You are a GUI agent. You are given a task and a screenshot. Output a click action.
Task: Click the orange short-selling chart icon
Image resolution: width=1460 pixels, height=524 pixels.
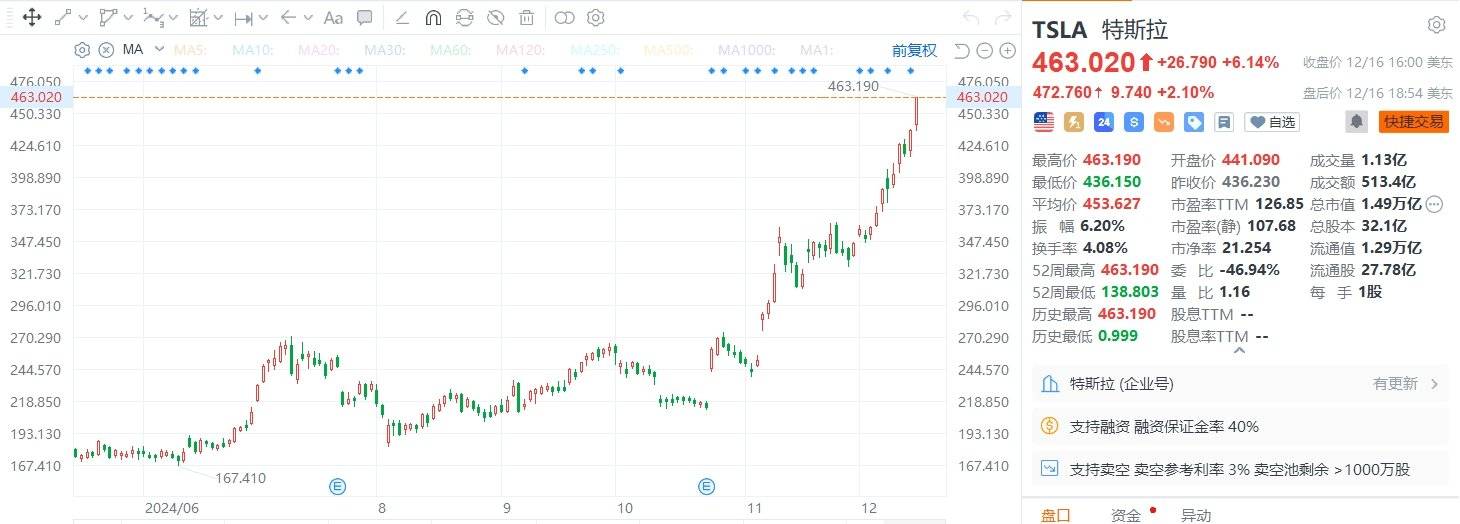[x=1164, y=122]
